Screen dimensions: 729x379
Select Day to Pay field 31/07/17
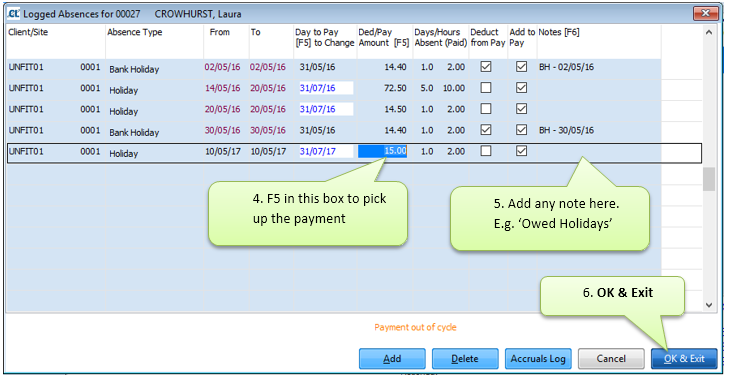coord(326,151)
